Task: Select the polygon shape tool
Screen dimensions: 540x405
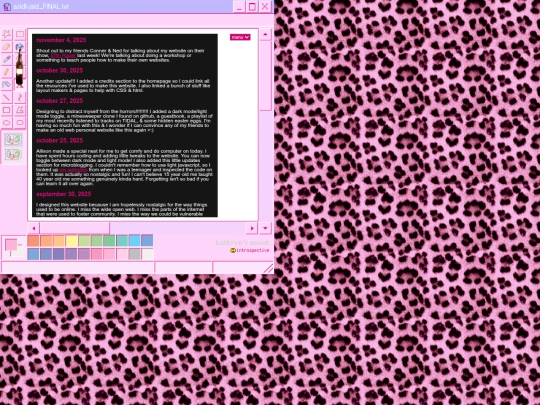Action: (20, 110)
